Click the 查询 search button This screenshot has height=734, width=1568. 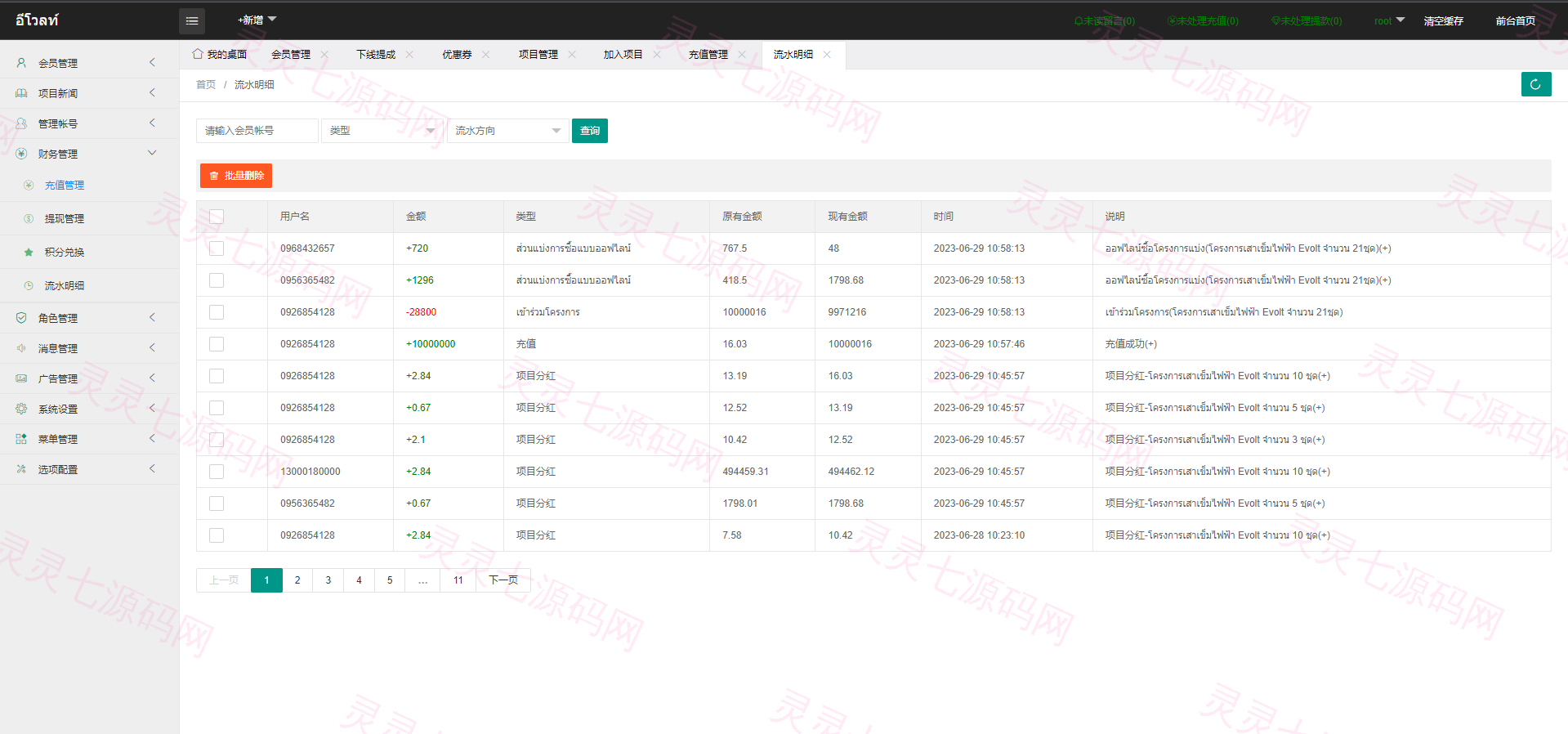590,131
